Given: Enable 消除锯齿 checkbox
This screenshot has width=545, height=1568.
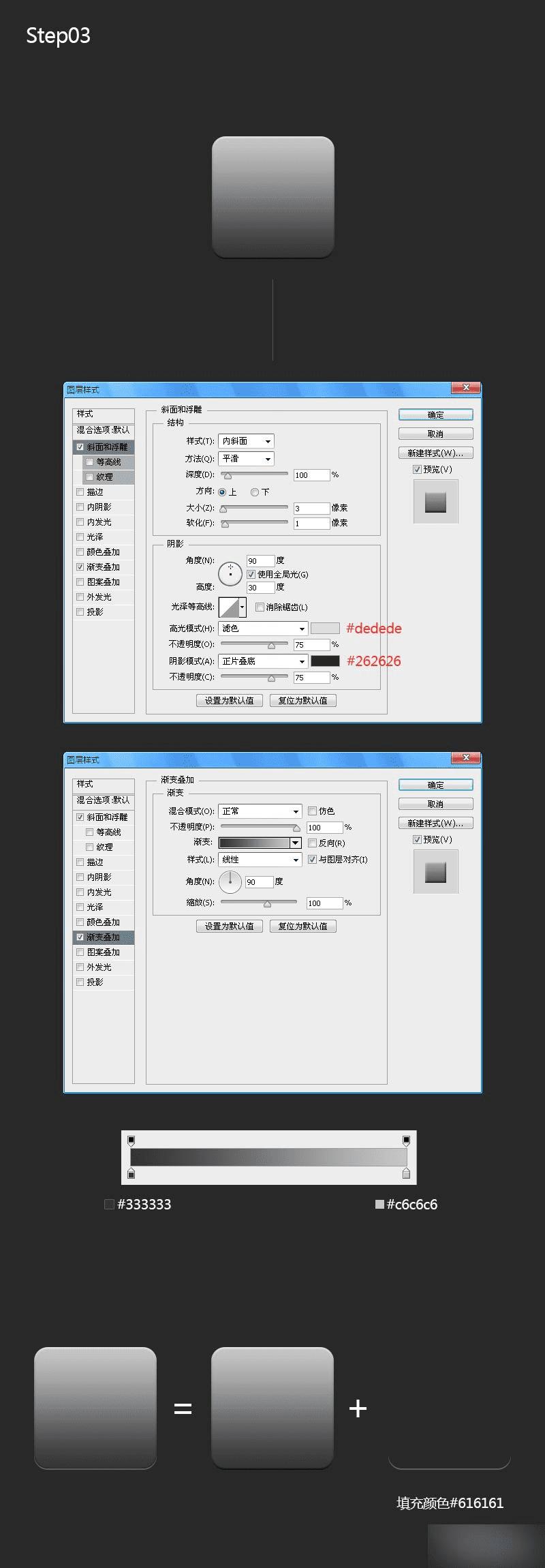Looking at the screenshot, I should coord(260,607).
